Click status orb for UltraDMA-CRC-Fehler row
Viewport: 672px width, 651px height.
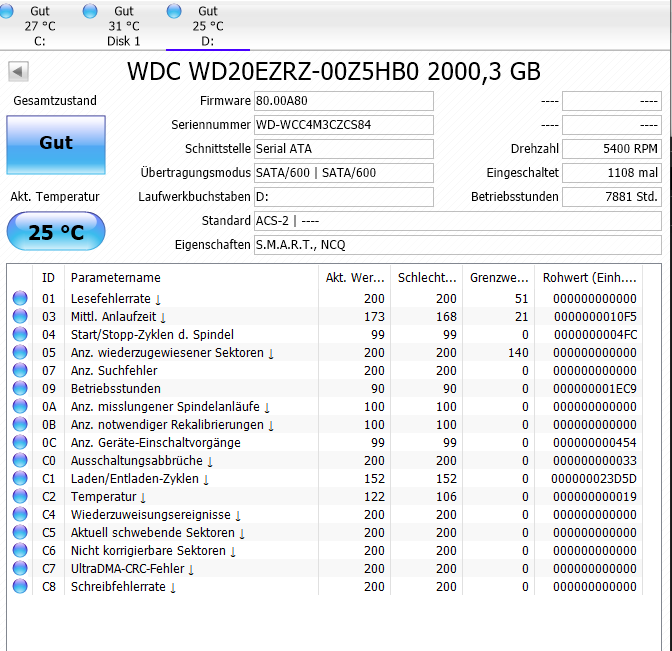[20, 568]
